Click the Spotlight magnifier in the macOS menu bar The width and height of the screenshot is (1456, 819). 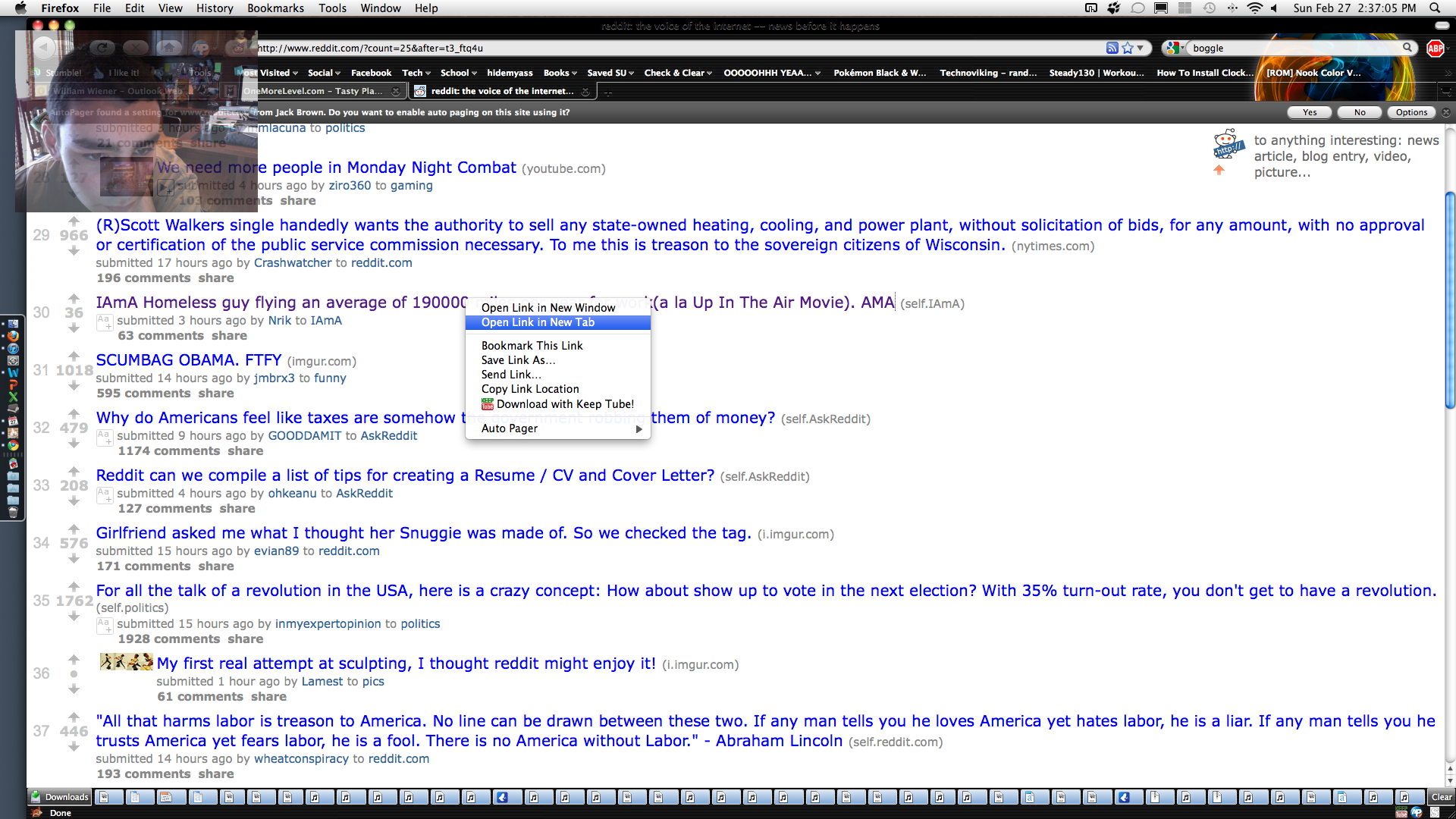coord(1435,8)
